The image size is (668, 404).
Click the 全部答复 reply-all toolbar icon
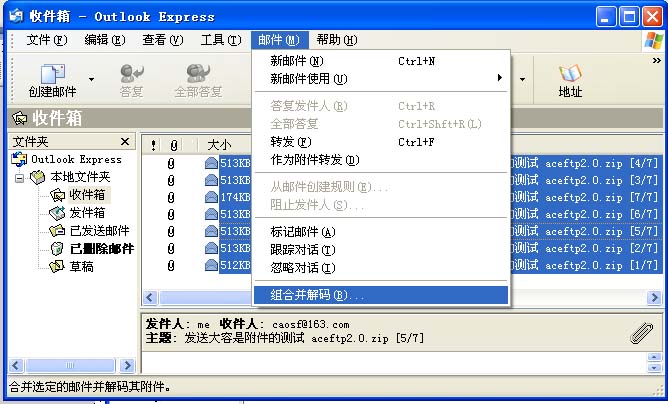(x=198, y=74)
